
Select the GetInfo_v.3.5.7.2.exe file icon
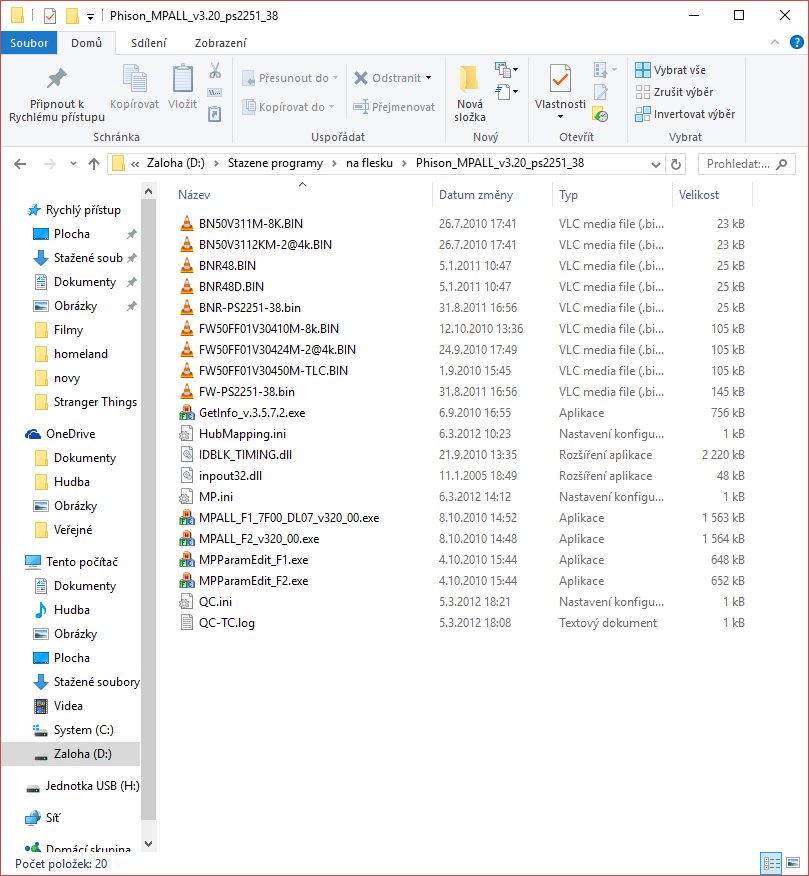187,413
